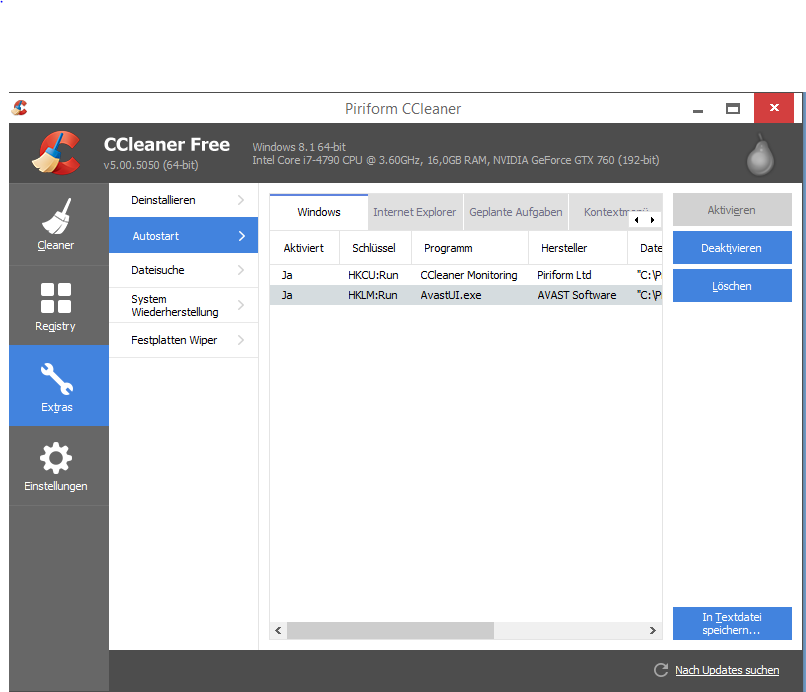The height and width of the screenshot is (692, 806).
Task: Click the Löschen button
Action: pos(732,286)
